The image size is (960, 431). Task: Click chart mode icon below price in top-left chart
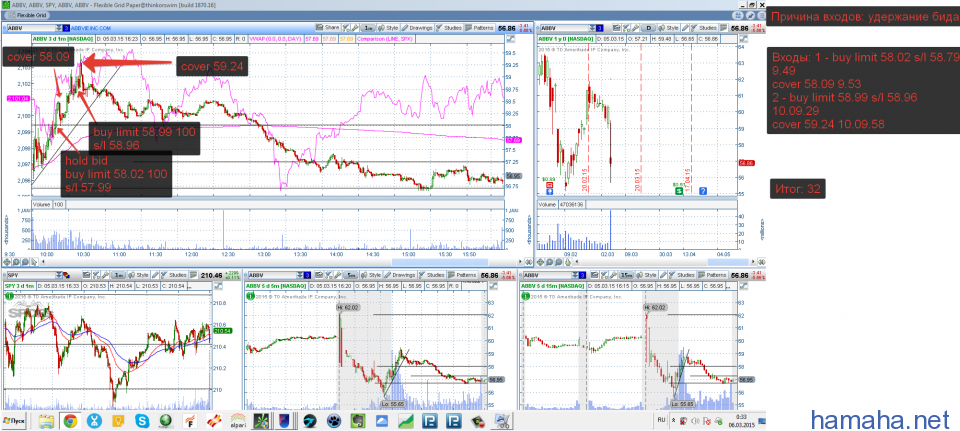[511, 39]
